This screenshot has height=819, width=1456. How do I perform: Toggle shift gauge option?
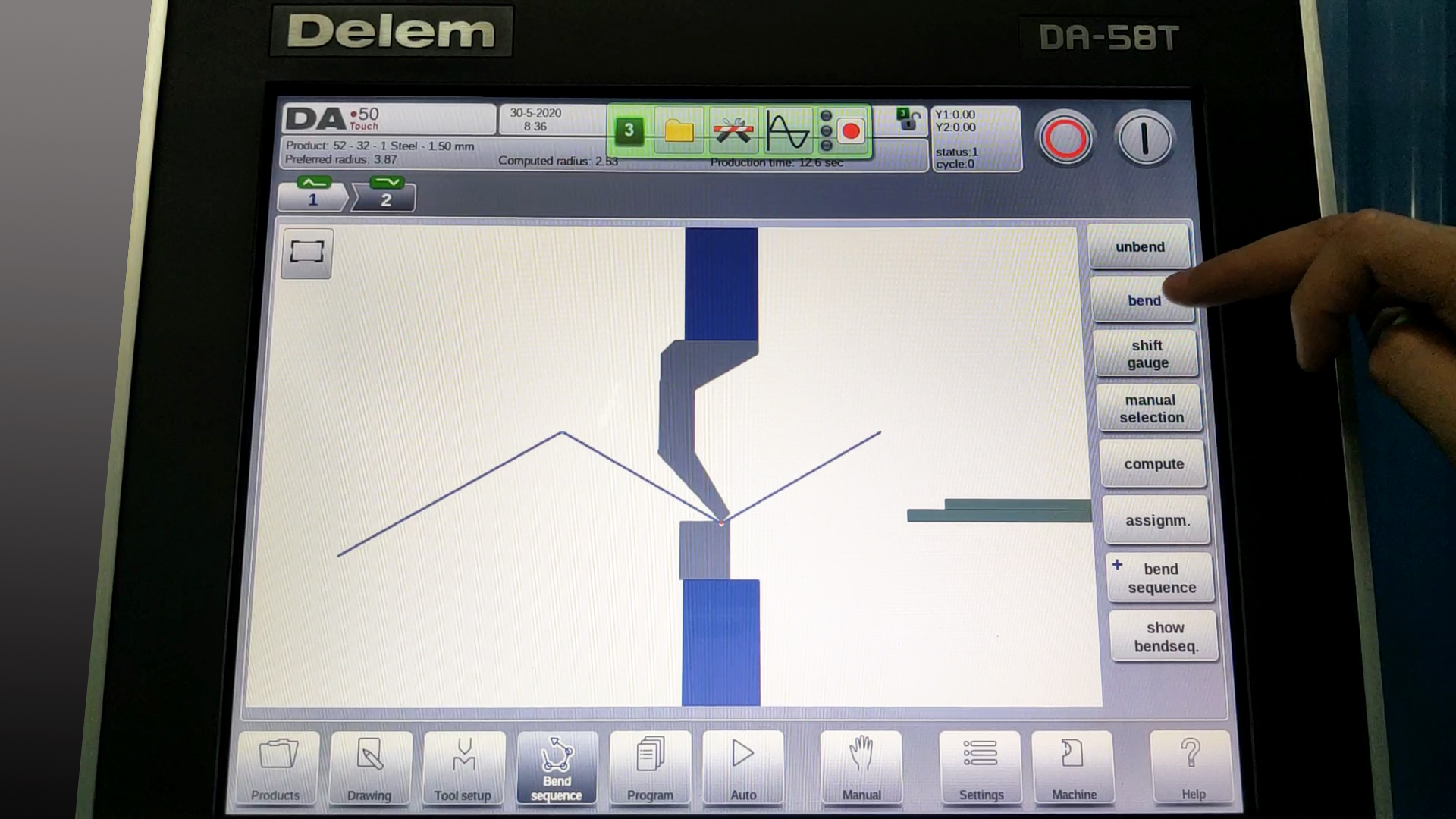coord(1148,354)
